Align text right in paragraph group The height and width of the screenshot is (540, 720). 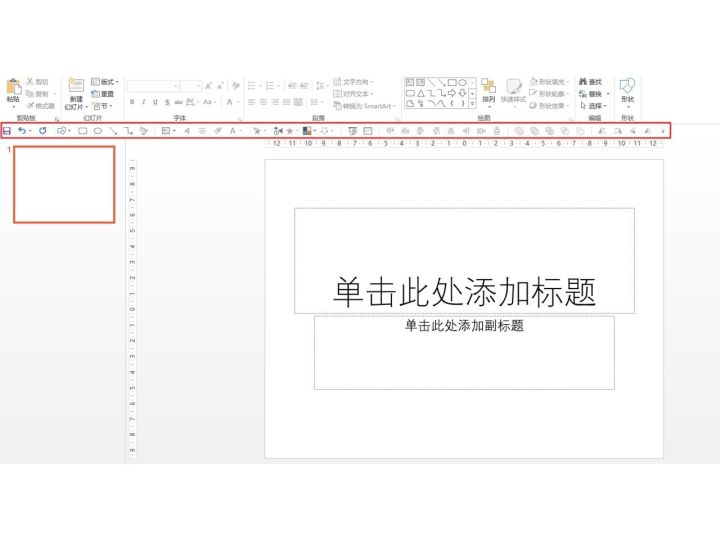pyautogui.click(x=275, y=102)
